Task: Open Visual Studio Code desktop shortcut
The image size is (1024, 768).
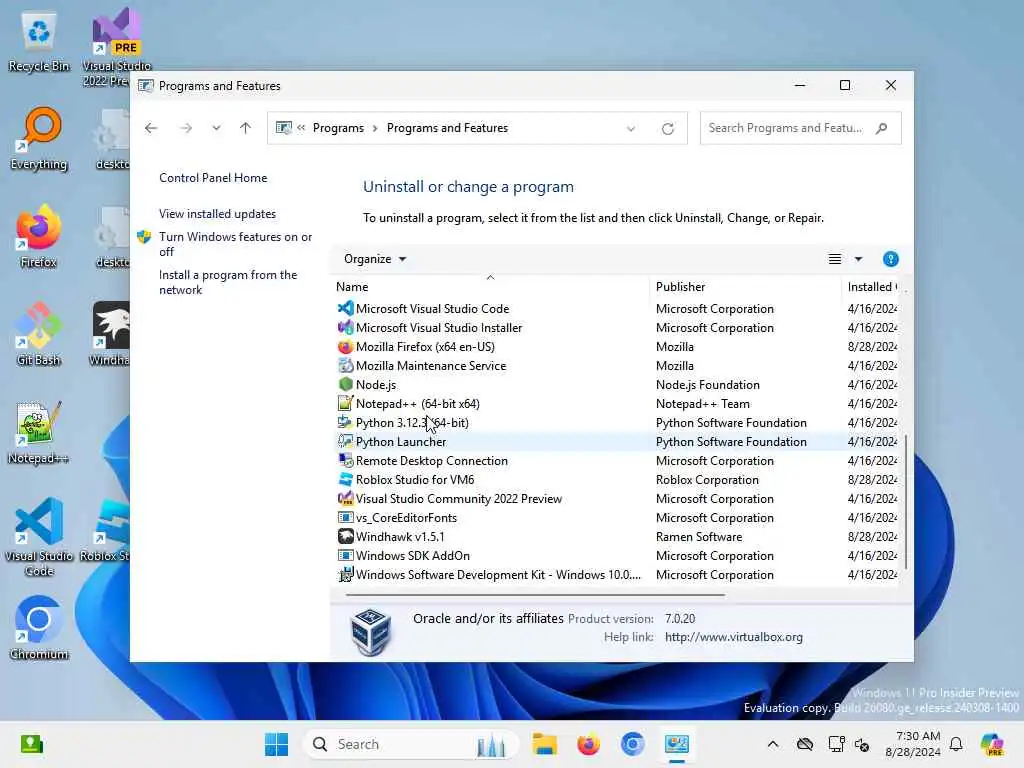Action: click(39, 537)
